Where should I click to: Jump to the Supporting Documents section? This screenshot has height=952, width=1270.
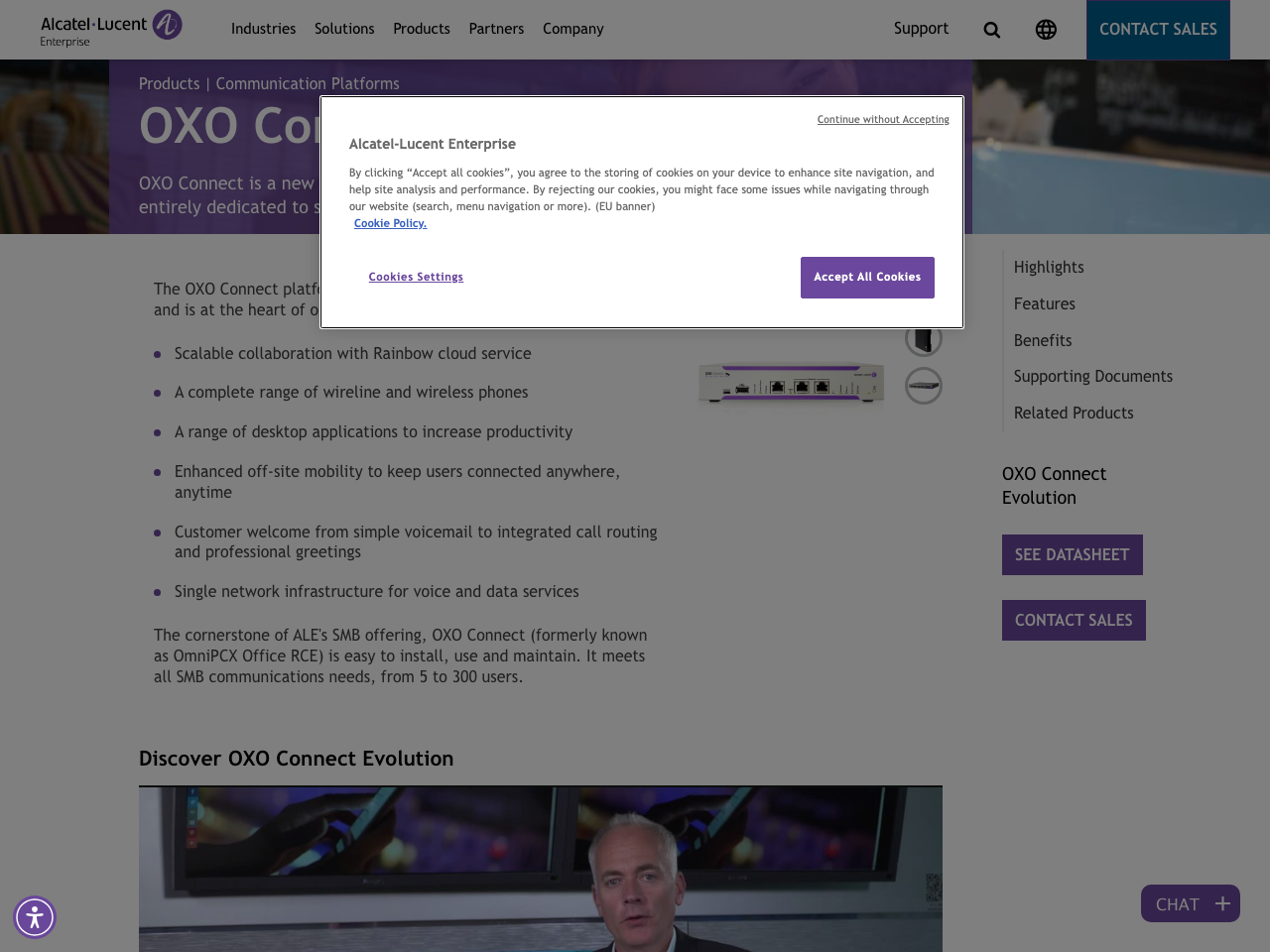(1093, 375)
